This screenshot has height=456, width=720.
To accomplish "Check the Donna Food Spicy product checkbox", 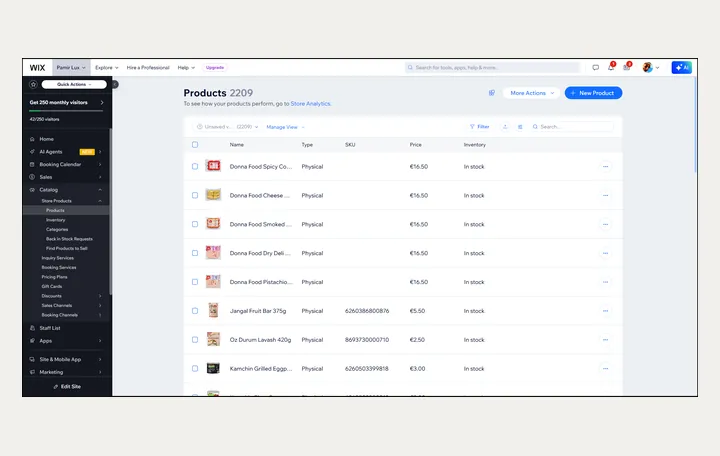I will pyautogui.click(x=195, y=167).
